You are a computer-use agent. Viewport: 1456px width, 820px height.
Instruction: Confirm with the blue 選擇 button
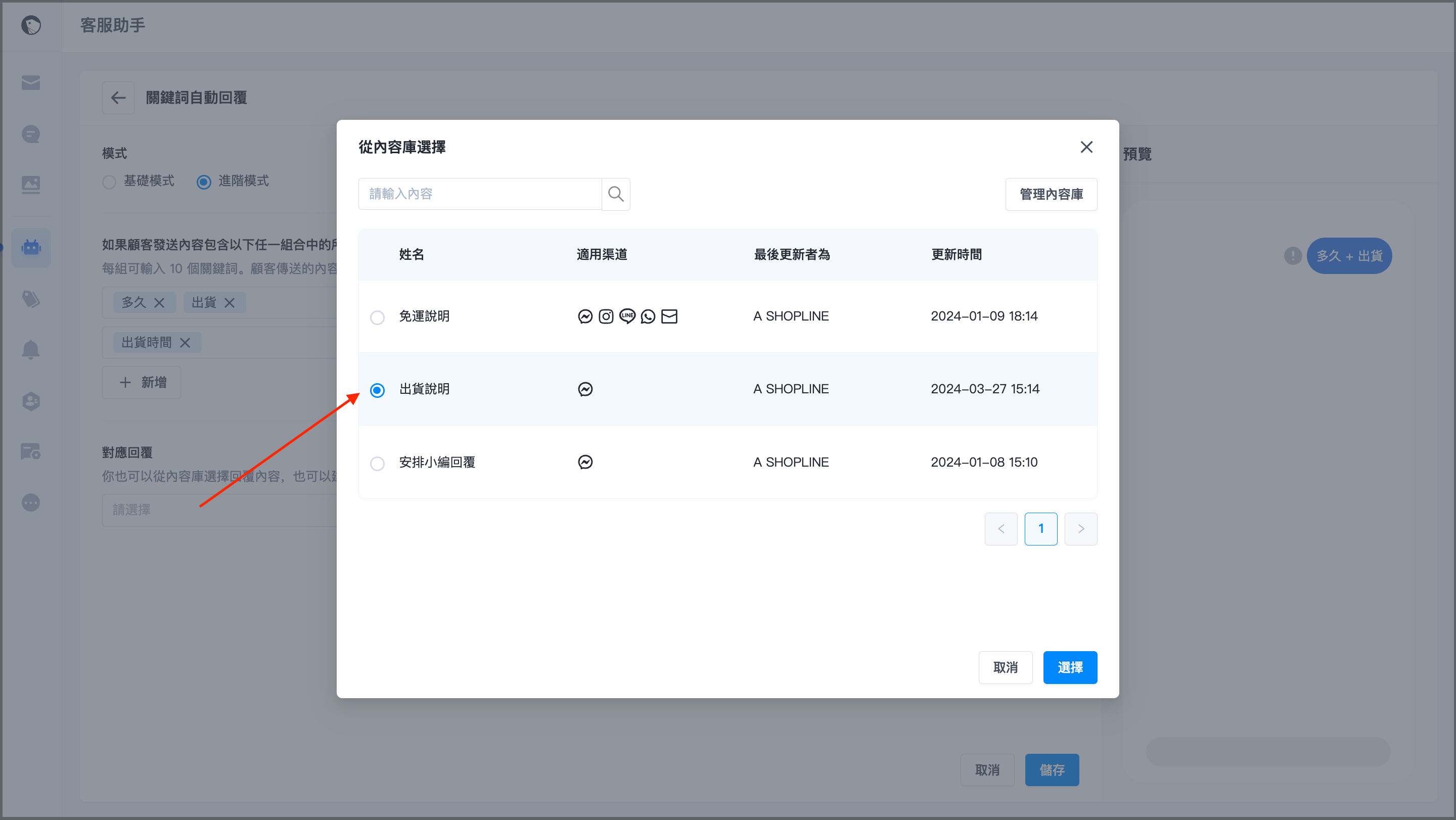[1070, 667]
